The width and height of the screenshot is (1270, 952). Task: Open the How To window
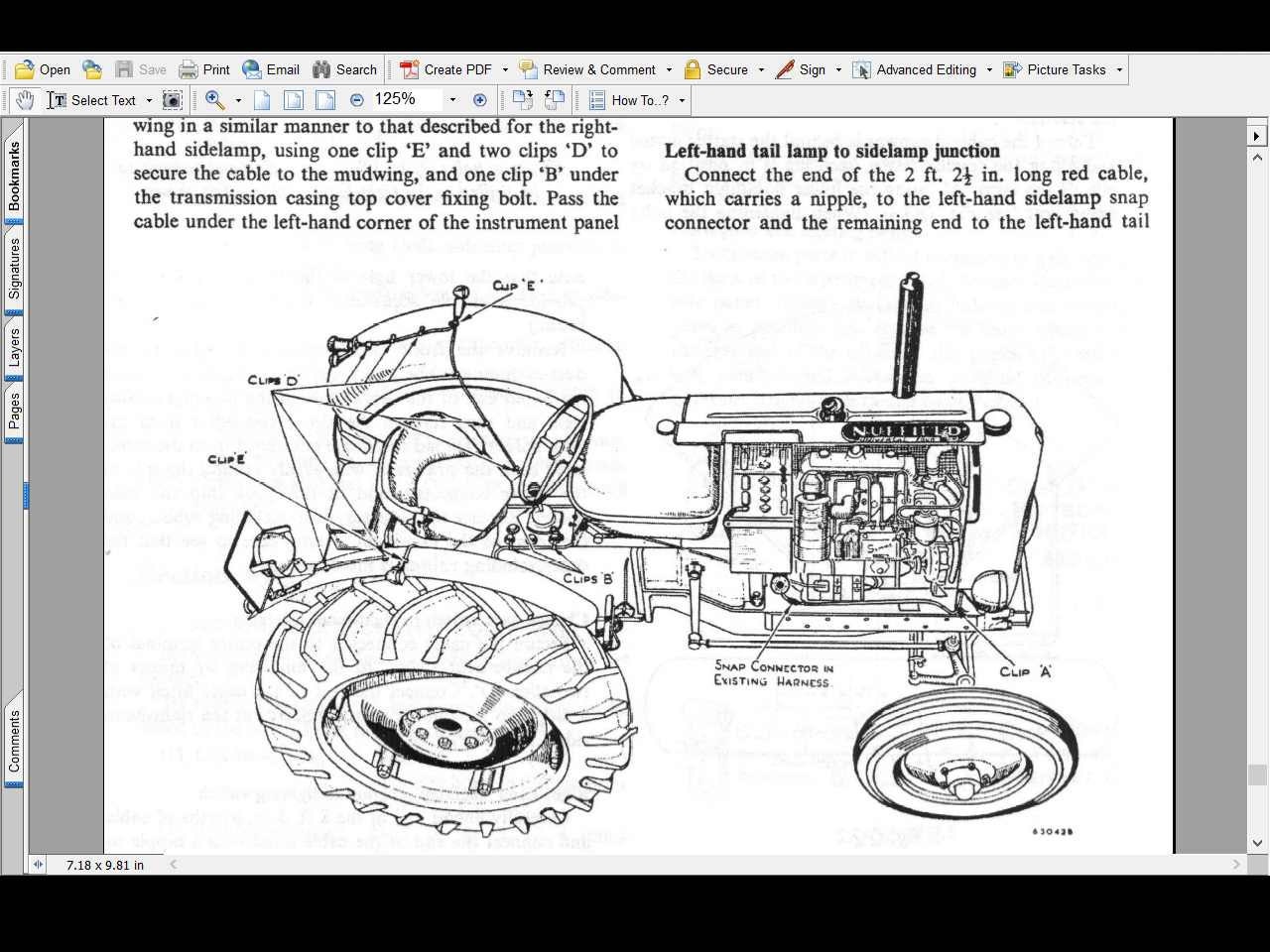click(x=634, y=99)
